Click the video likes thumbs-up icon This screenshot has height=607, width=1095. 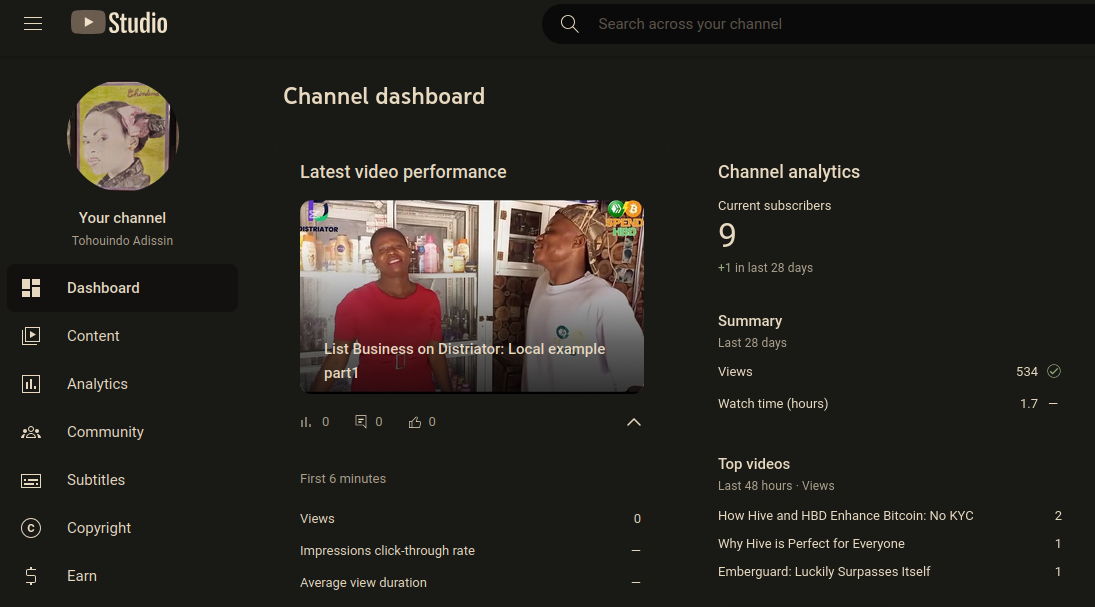pyautogui.click(x=415, y=422)
